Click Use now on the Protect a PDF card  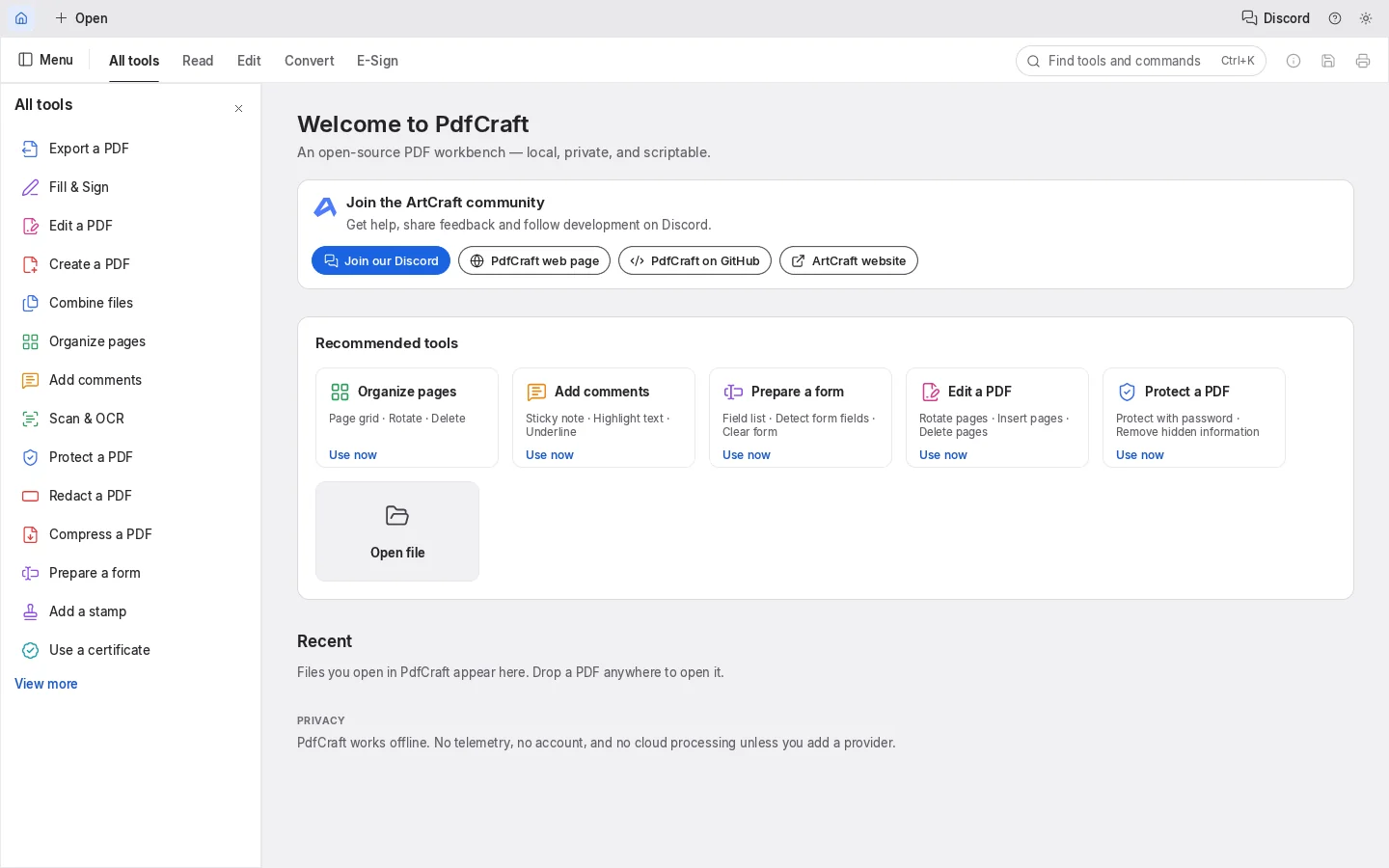point(1140,455)
